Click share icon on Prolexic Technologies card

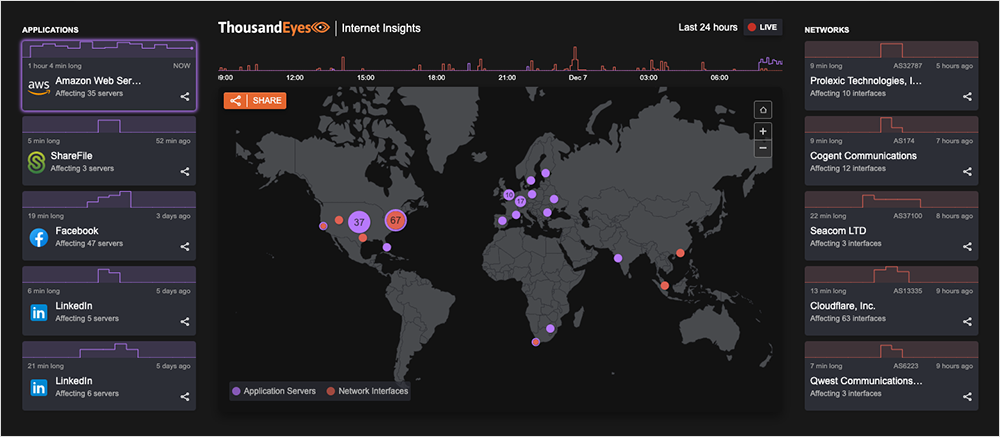967,97
